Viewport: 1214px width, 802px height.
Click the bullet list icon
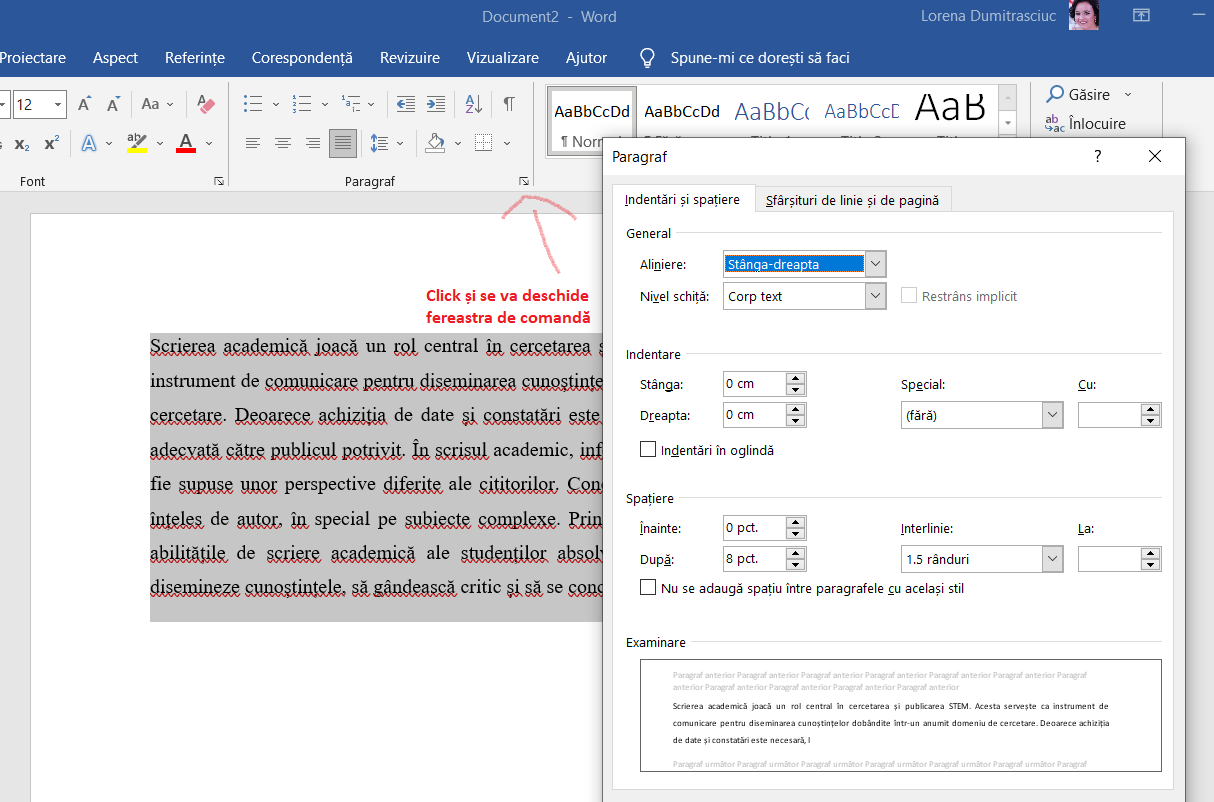point(253,104)
